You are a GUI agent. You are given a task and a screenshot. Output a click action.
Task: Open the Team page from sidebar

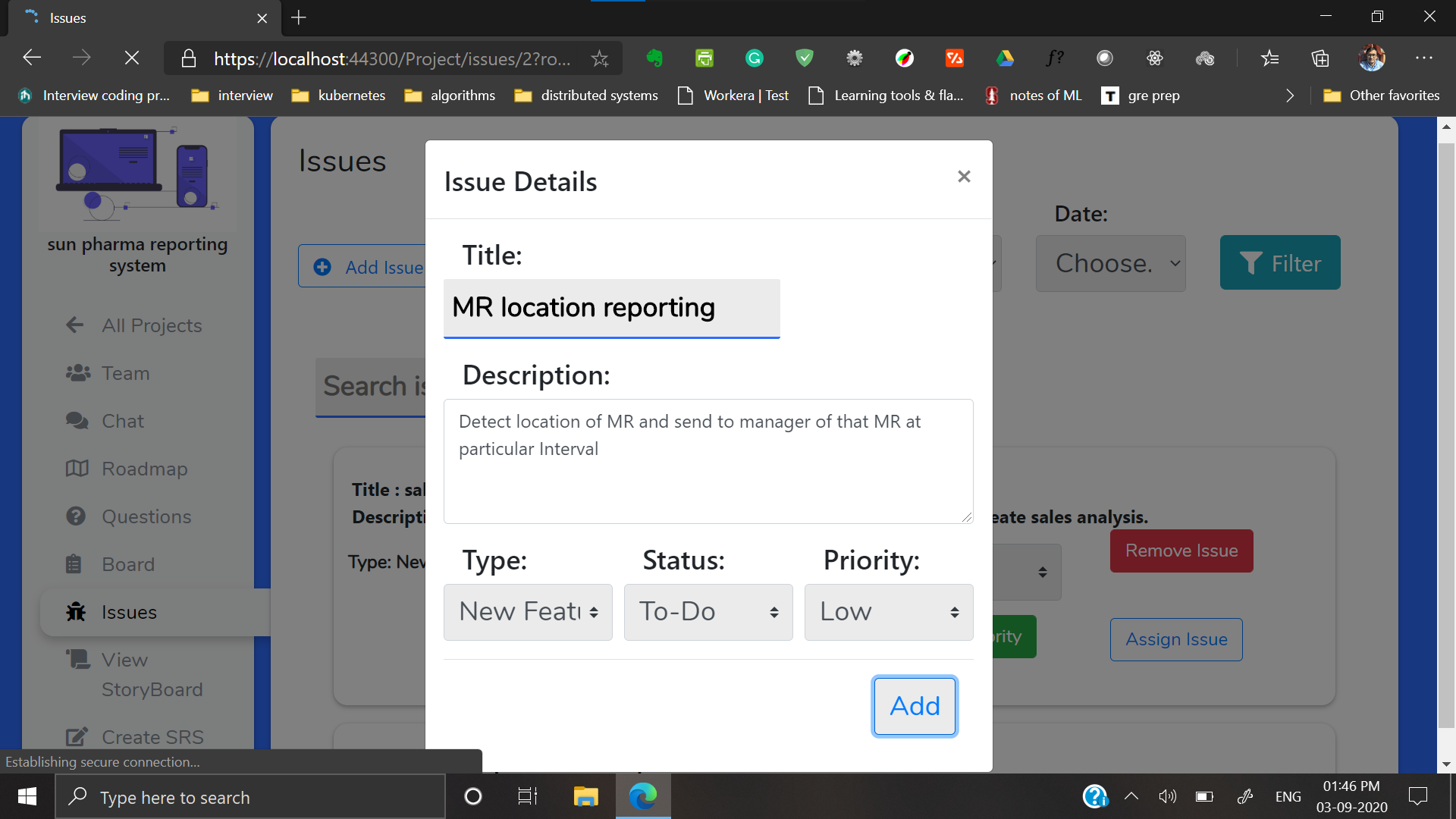pyautogui.click(x=125, y=373)
